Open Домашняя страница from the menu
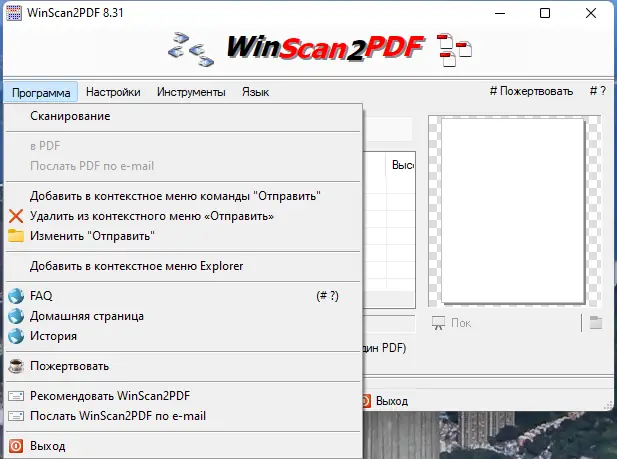 tap(183, 316)
